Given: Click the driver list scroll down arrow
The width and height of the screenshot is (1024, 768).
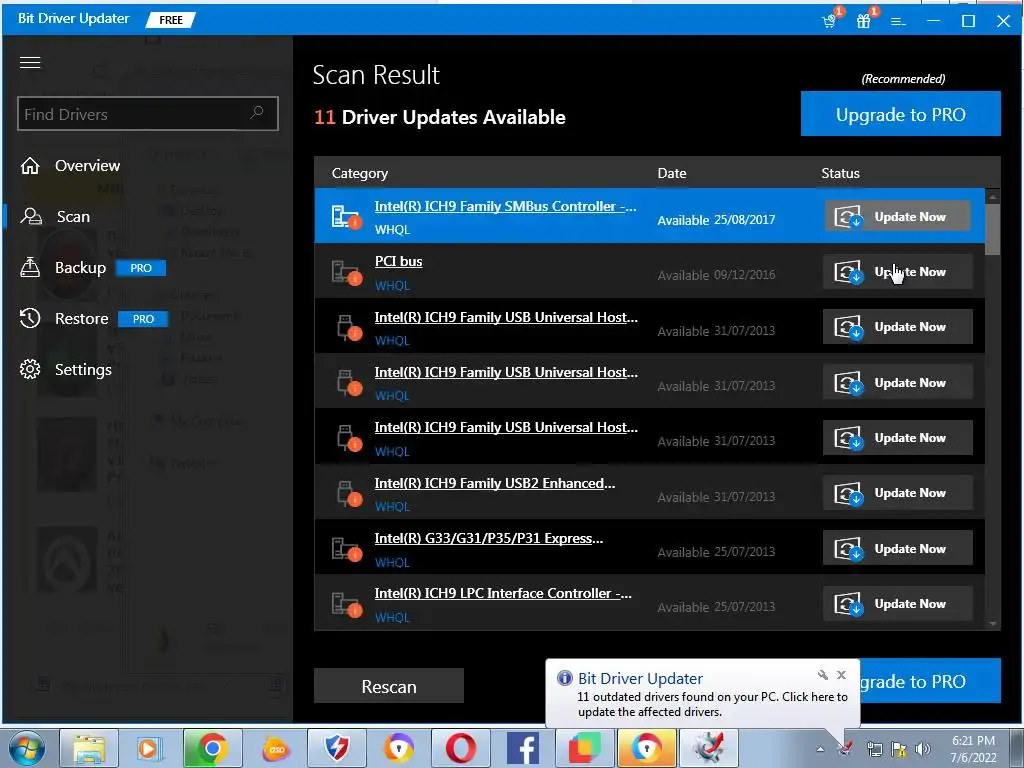Looking at the screenshot, I should (993, 624).
